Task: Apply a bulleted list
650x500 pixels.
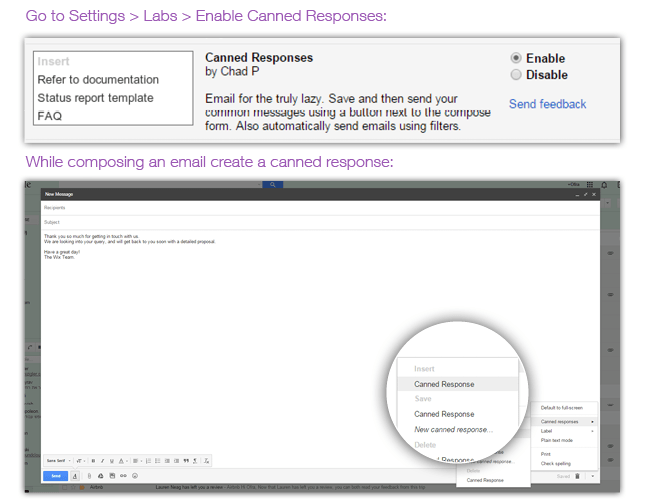Action: (158, 461)
